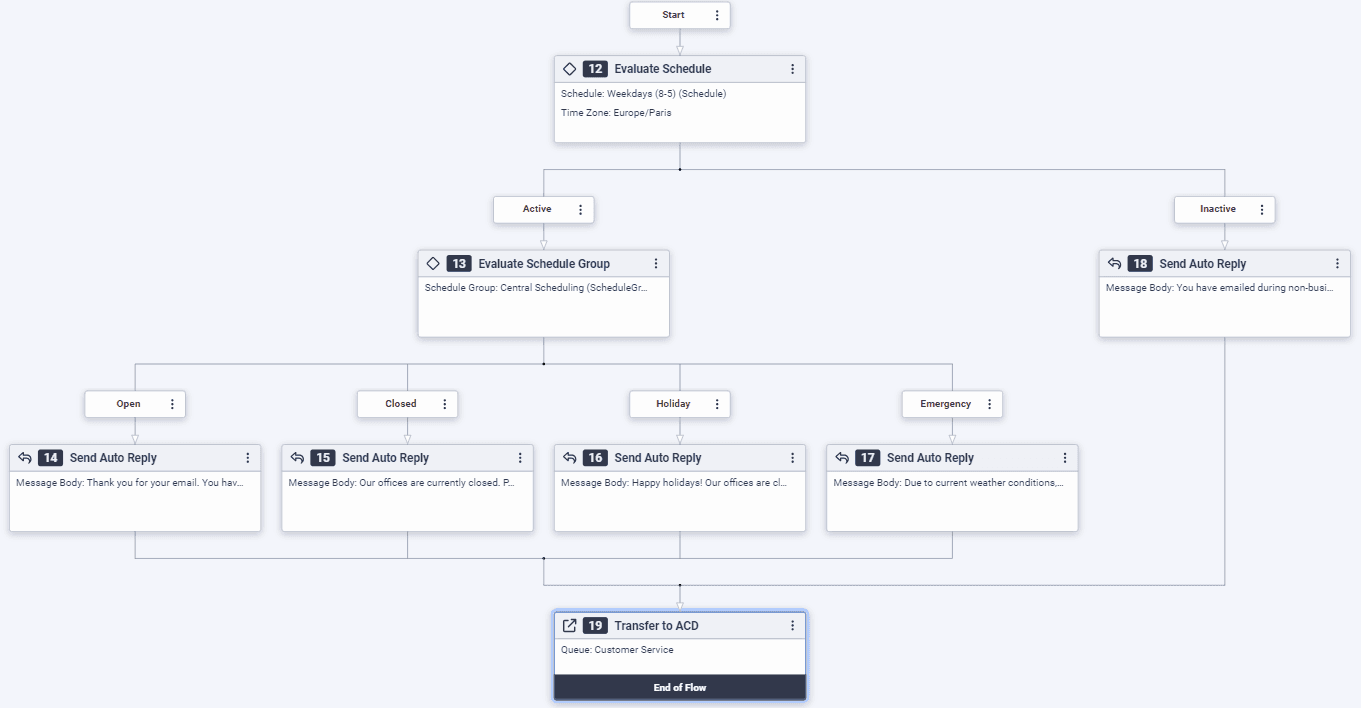Select the reply icon on Send Auto Reply 16

click(x=569, y=457)
